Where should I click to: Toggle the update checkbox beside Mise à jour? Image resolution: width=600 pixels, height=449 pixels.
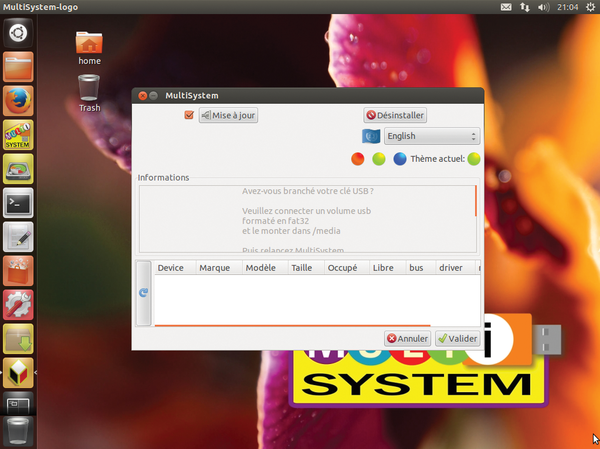point(189,115)
